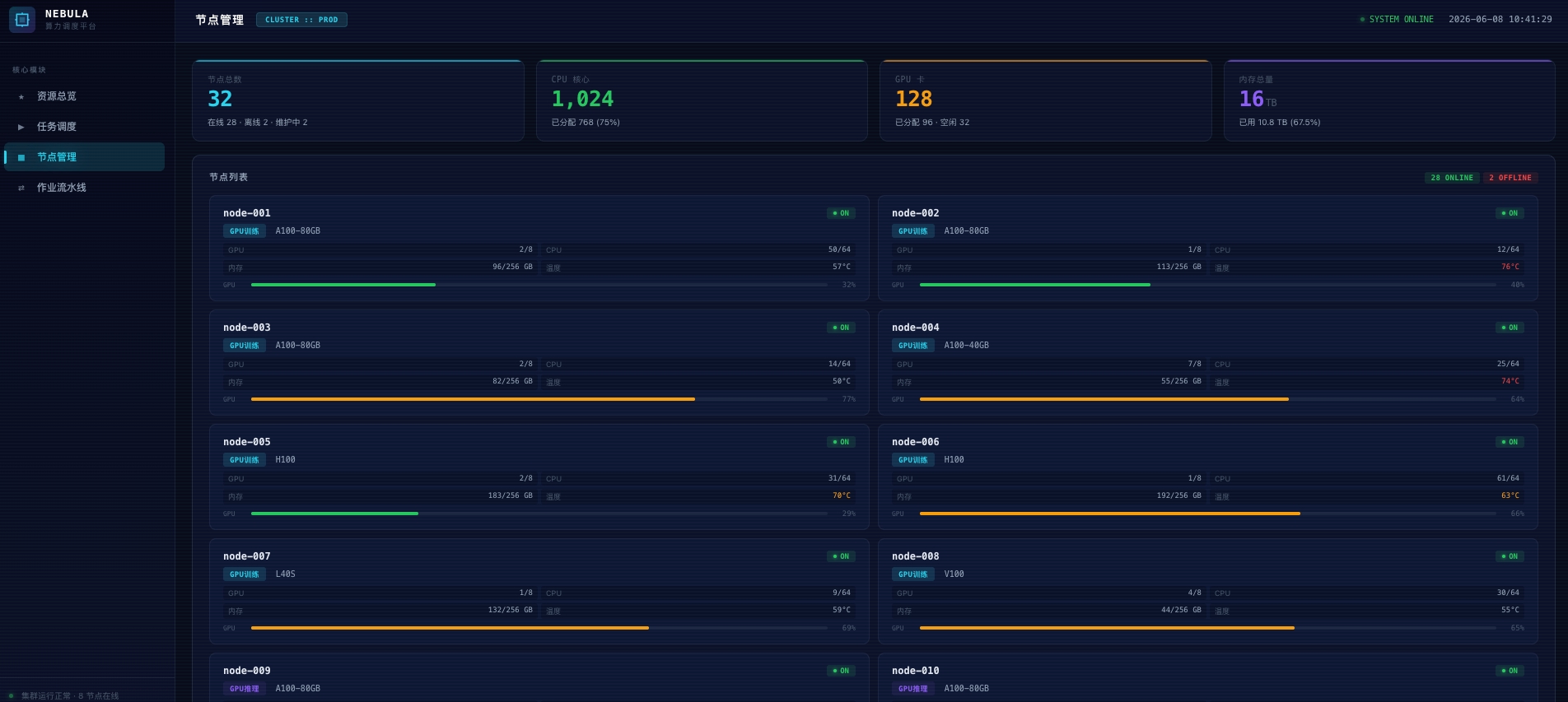Click the L40S model label on node-007

(x=286, y=574)
